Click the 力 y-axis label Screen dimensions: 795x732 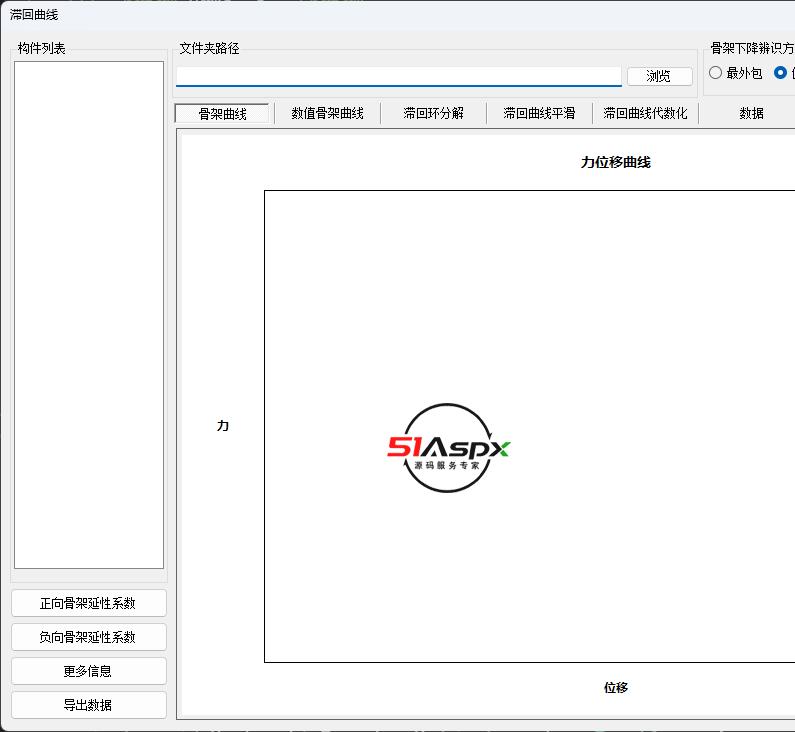[x=223, y=425]
